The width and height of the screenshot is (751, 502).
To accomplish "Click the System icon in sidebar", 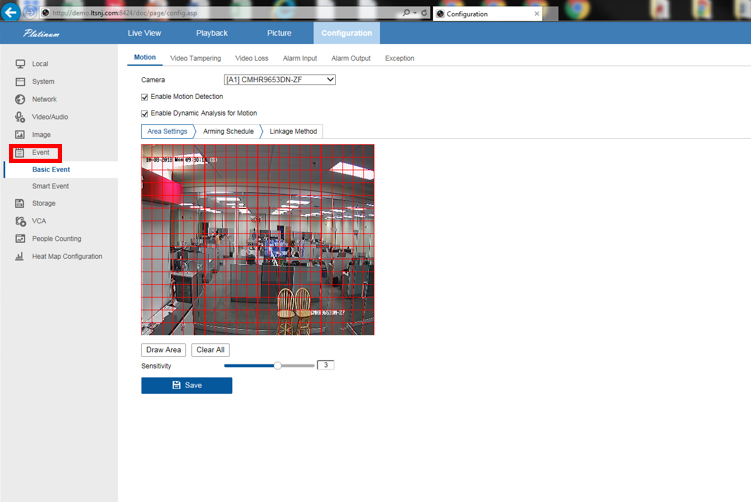I will [20, 82].
